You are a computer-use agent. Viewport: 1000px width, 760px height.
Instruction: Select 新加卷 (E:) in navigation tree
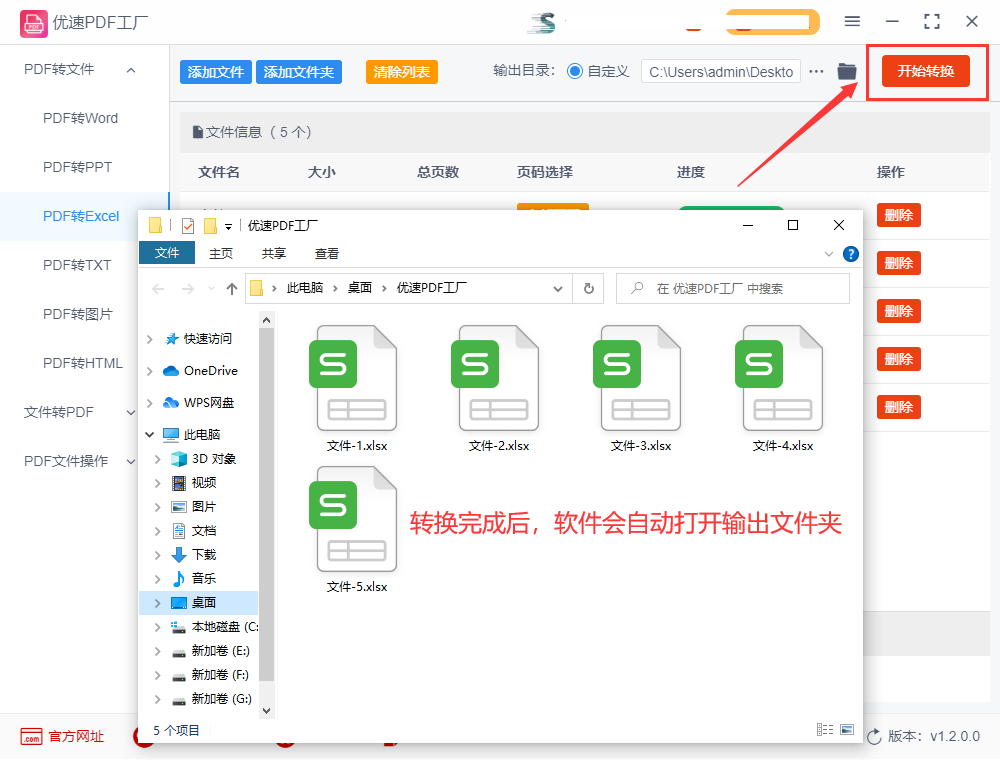click(221, 651)
